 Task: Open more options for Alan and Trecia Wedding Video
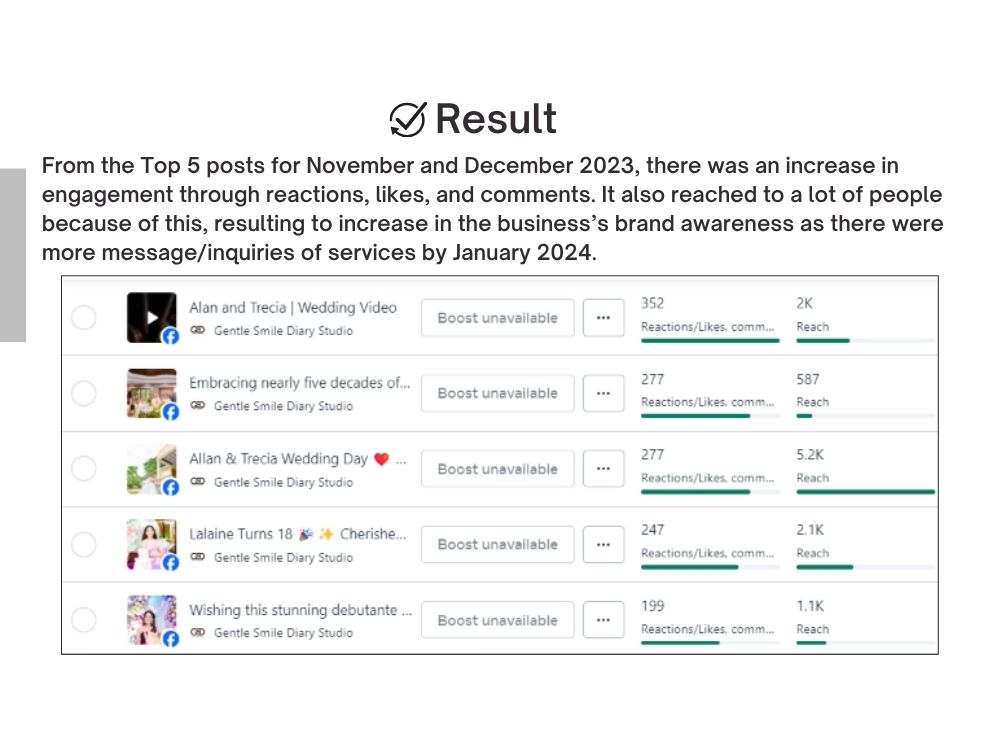pyautogui.click(x=603, y=318)
